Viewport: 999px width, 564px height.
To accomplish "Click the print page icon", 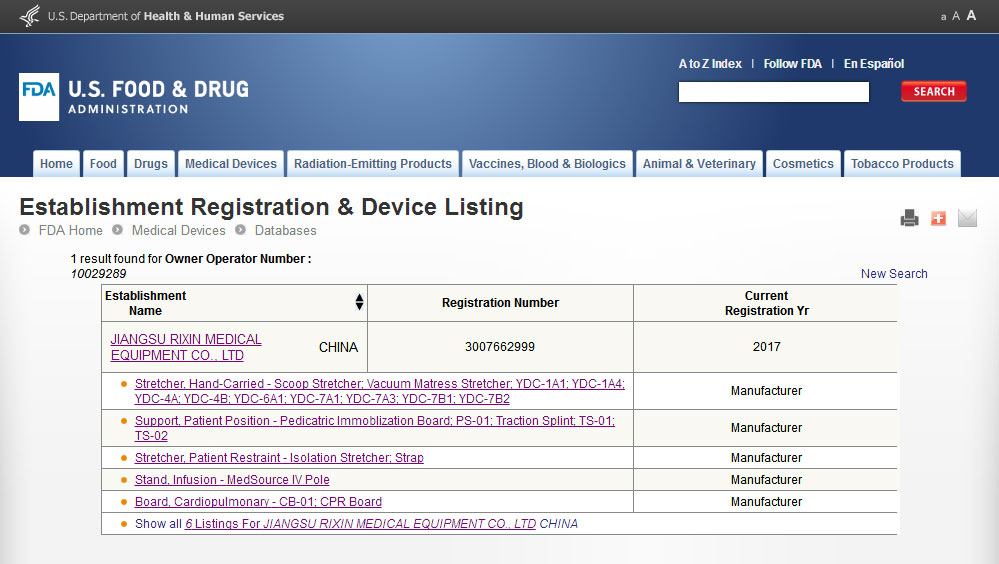I will click(x=909, y=218).
